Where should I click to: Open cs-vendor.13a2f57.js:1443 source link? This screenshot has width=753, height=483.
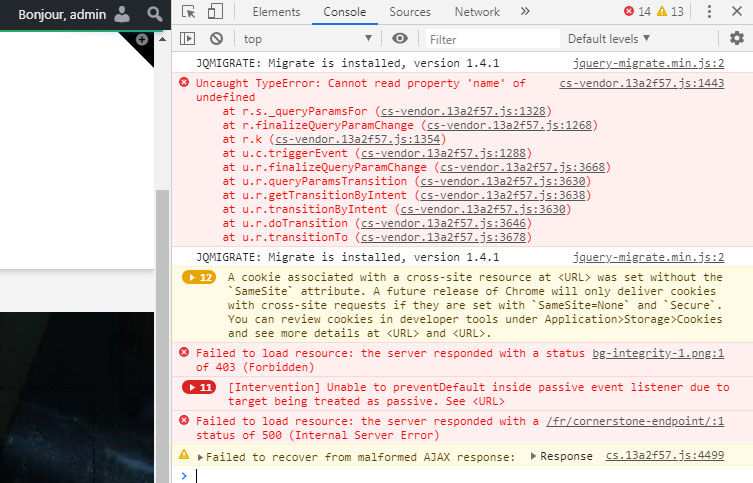(x=641, y=84)
